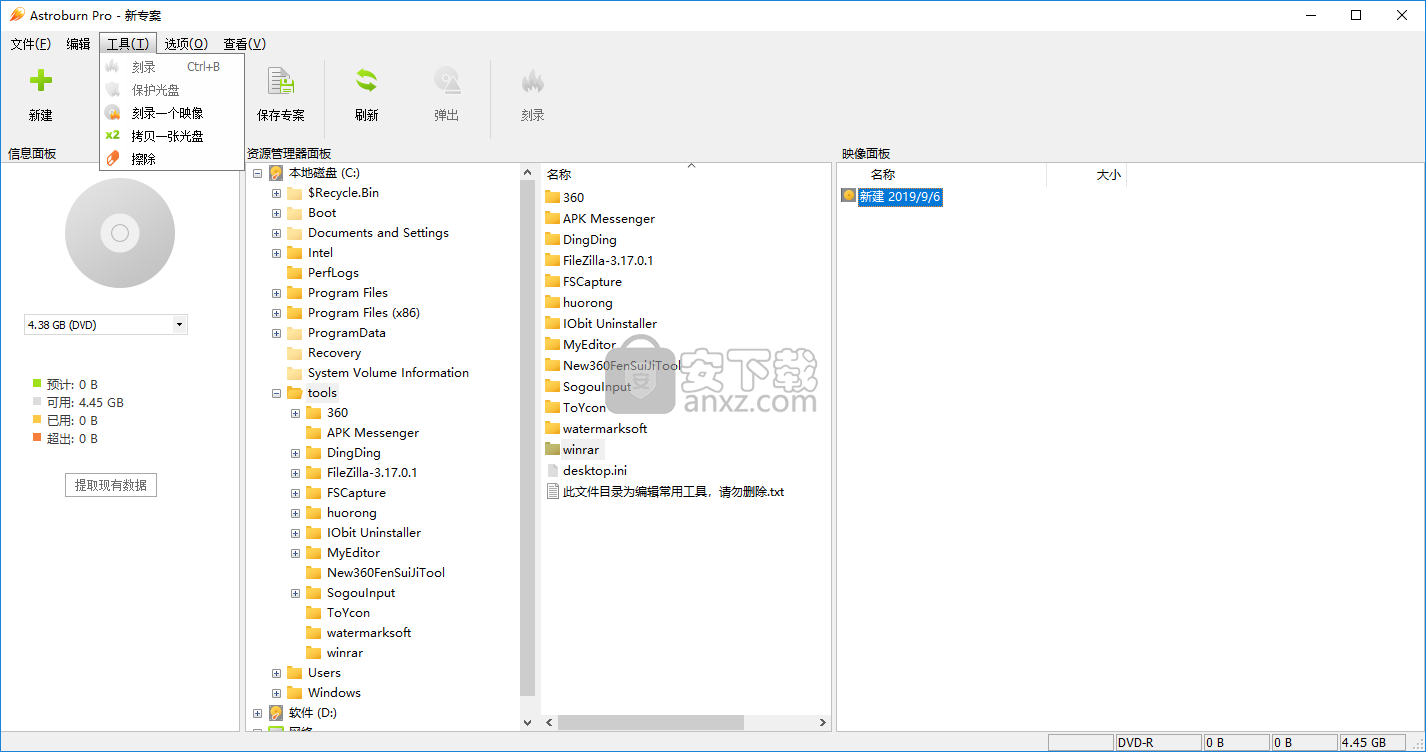This screenshot has width=1426, height=752.
Task: Click 软件 (D:) drive icon in tree
Action: (276, 713)
